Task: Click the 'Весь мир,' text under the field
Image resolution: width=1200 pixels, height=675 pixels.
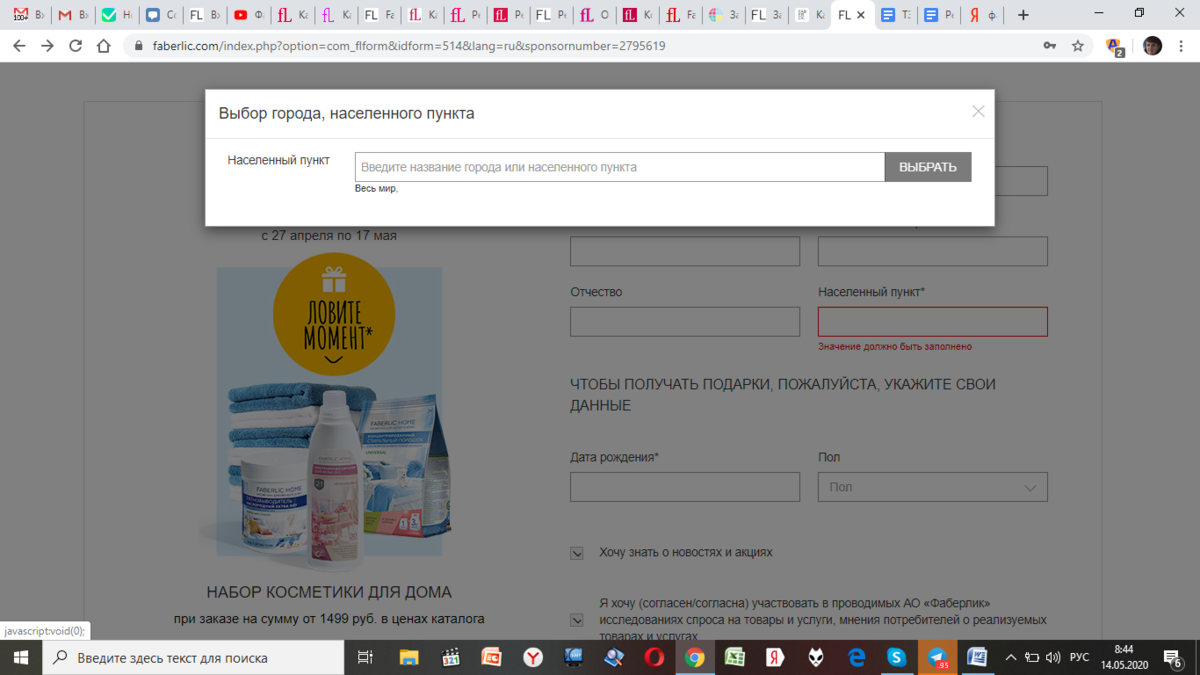Action: point(376,189)
